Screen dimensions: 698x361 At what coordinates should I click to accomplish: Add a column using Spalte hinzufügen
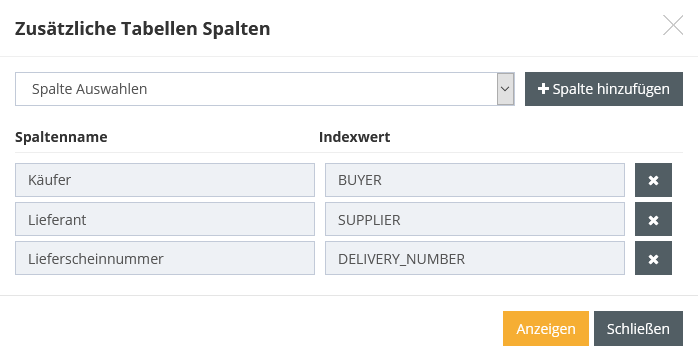(x=604, y=89)
